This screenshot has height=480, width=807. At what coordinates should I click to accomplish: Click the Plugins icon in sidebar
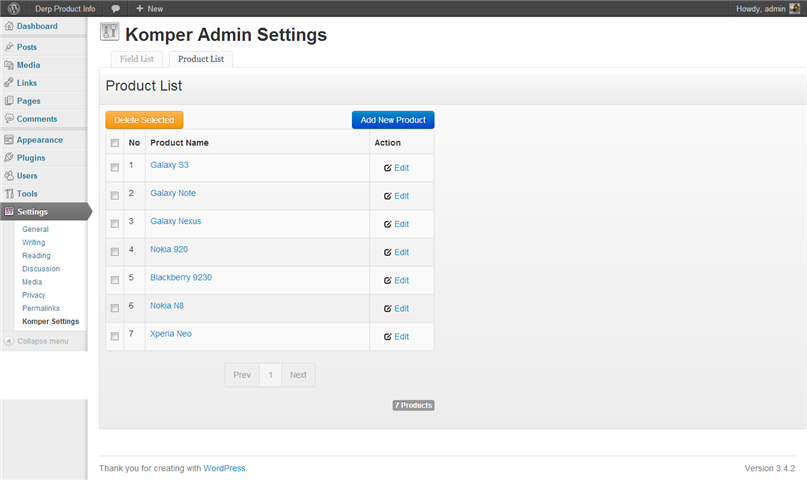click(9, 157)
